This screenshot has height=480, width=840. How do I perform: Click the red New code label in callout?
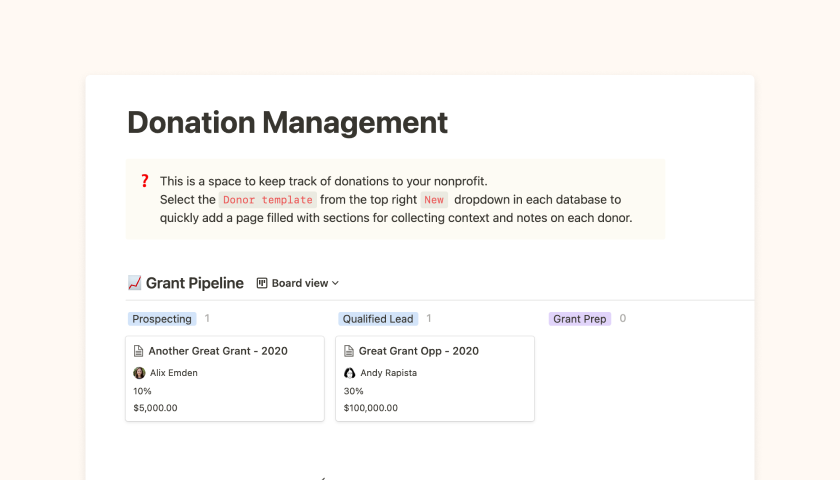(433, 200)
